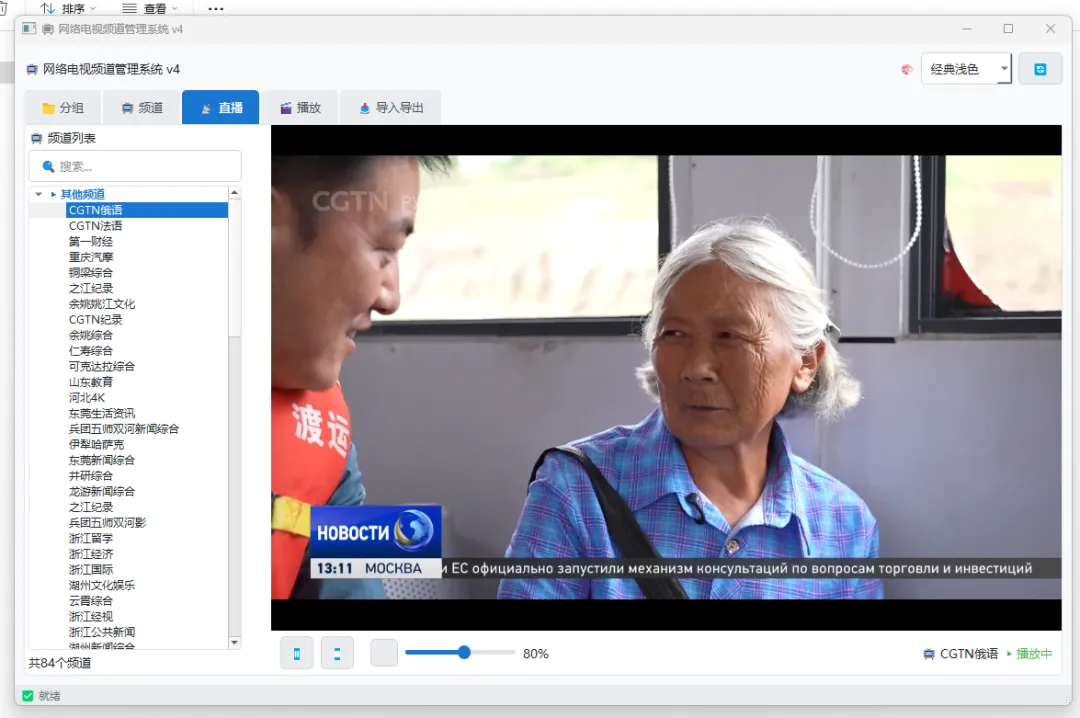
Task: Click the channel list scroll-up arrow
Action: [234, 192]
